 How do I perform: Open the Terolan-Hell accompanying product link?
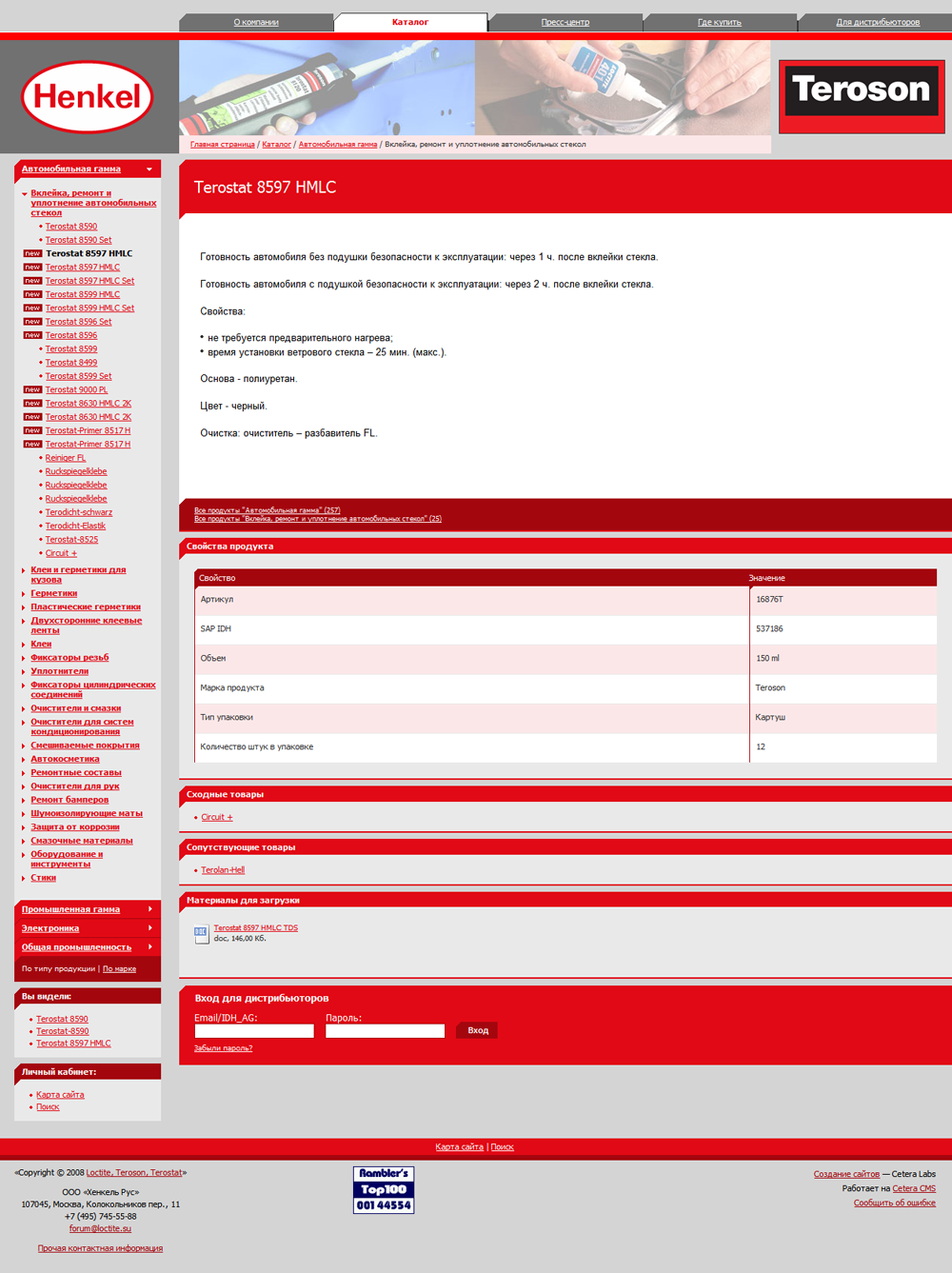[x=222, y=869]
